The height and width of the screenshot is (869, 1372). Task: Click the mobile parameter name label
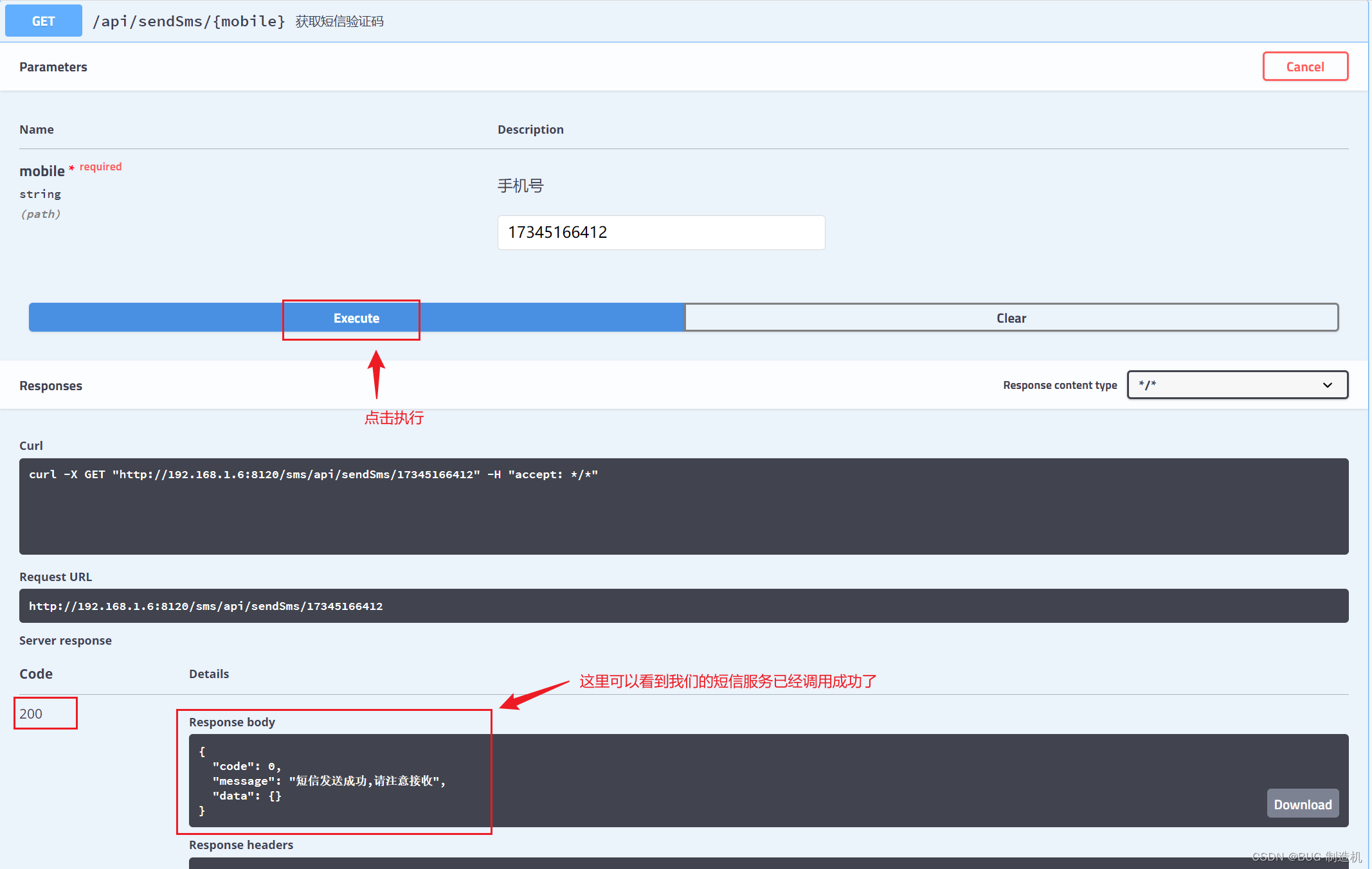point(42,171)
